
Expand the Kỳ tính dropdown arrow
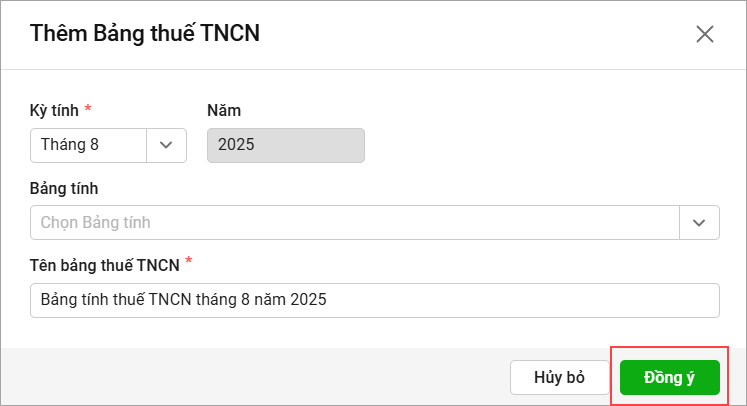167,145
